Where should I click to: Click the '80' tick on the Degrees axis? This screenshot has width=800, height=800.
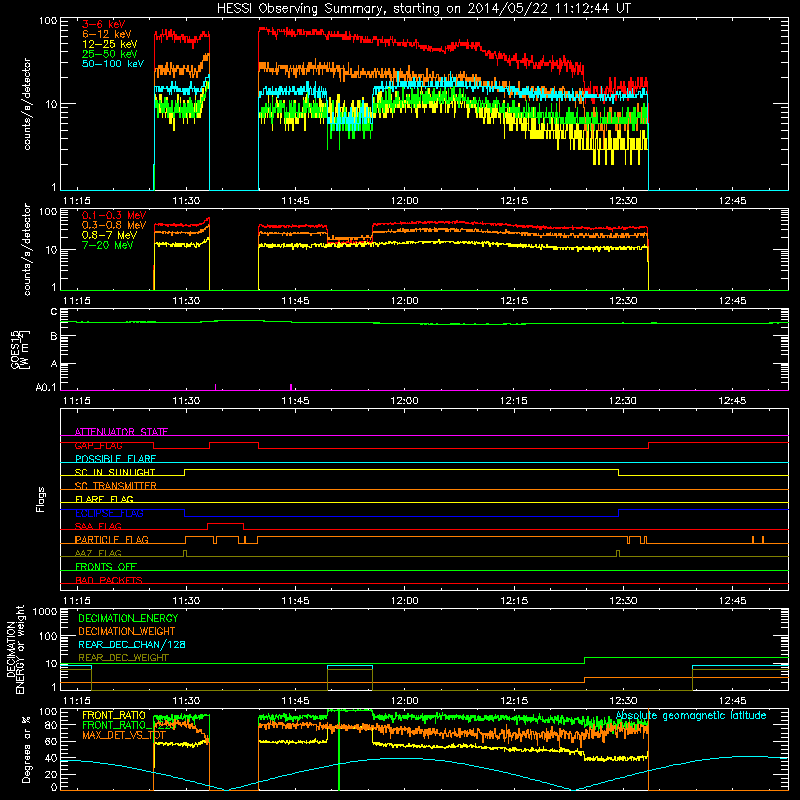click(x=51, y=725)
